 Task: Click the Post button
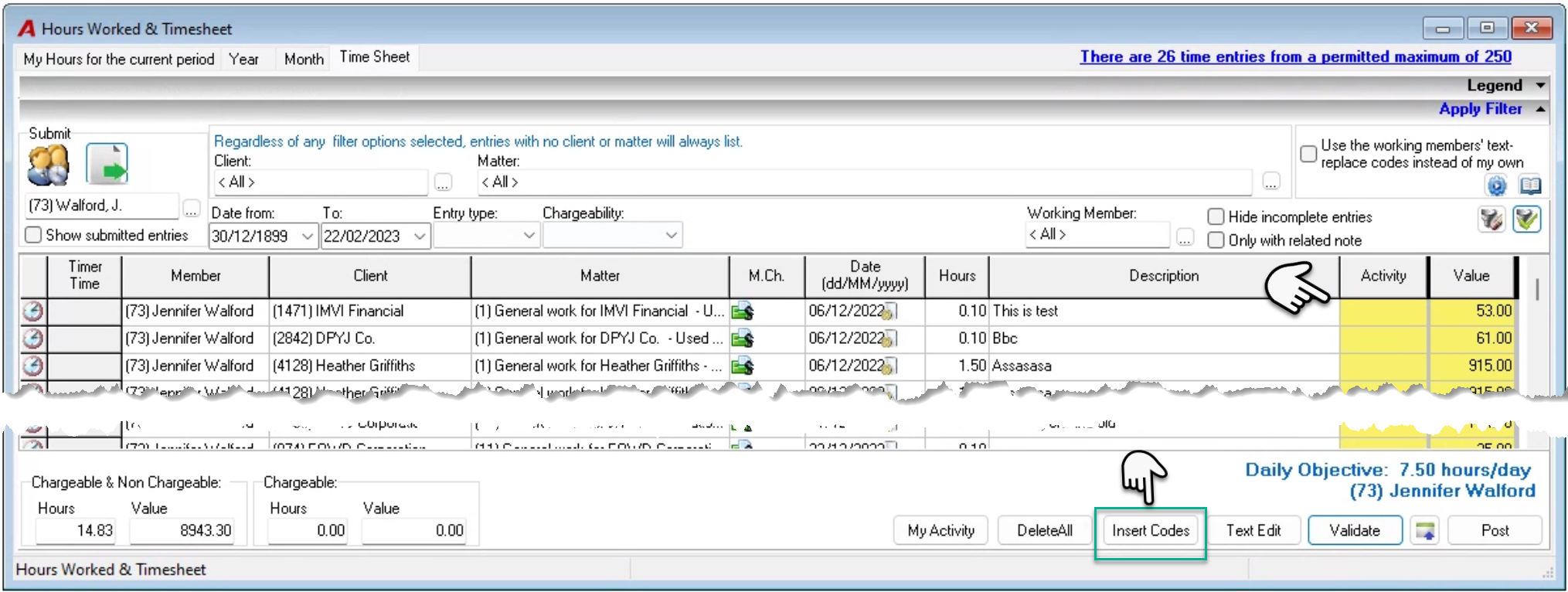(1495, 531)
